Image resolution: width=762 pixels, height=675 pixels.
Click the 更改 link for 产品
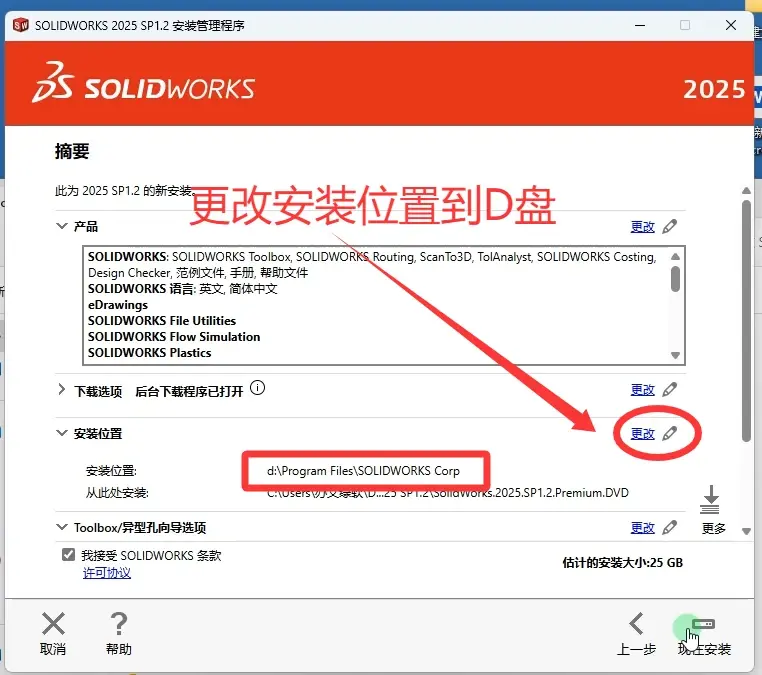pyautogui.click(x=642, y=227)
